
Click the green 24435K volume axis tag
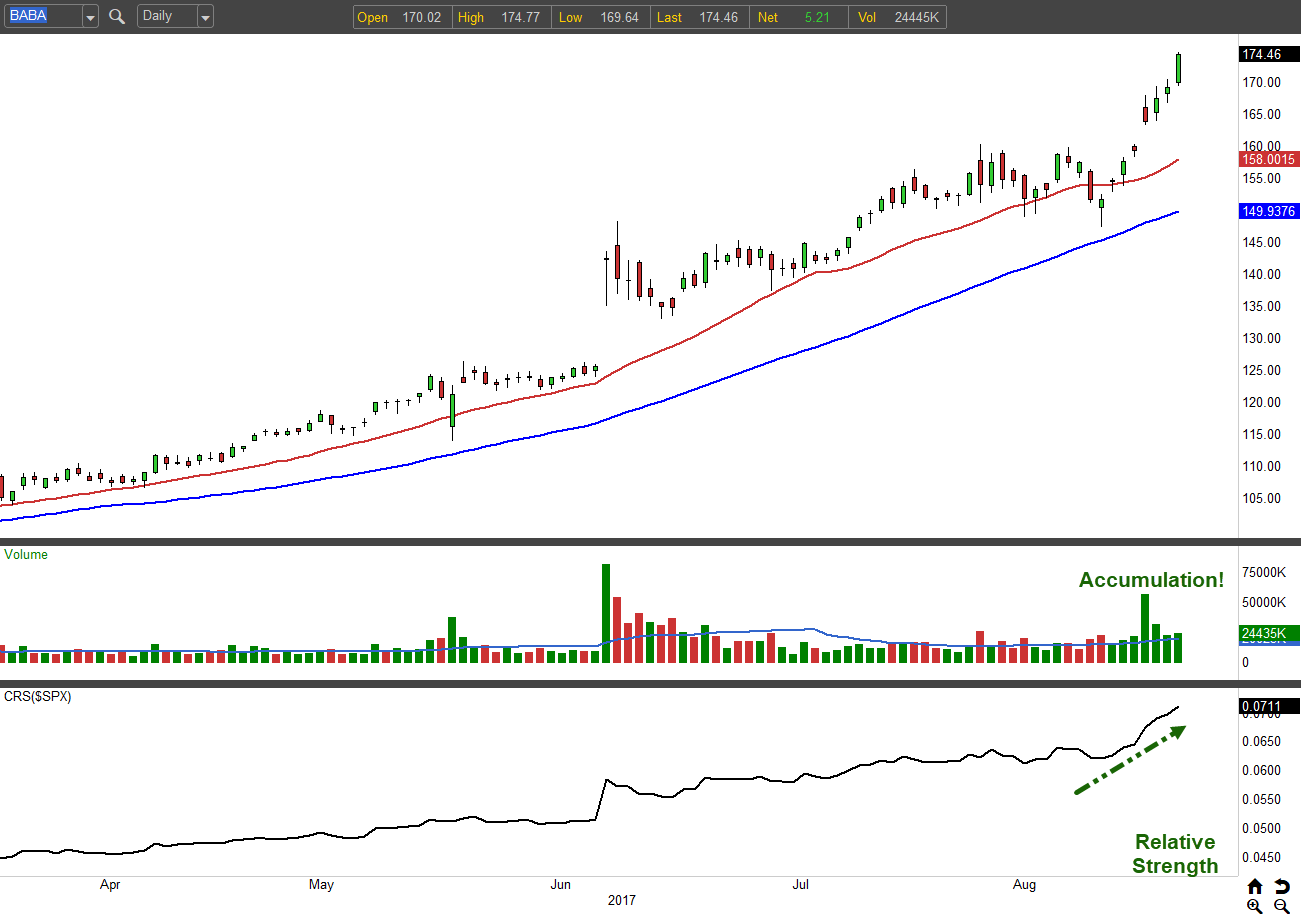tap(1268, 633)
